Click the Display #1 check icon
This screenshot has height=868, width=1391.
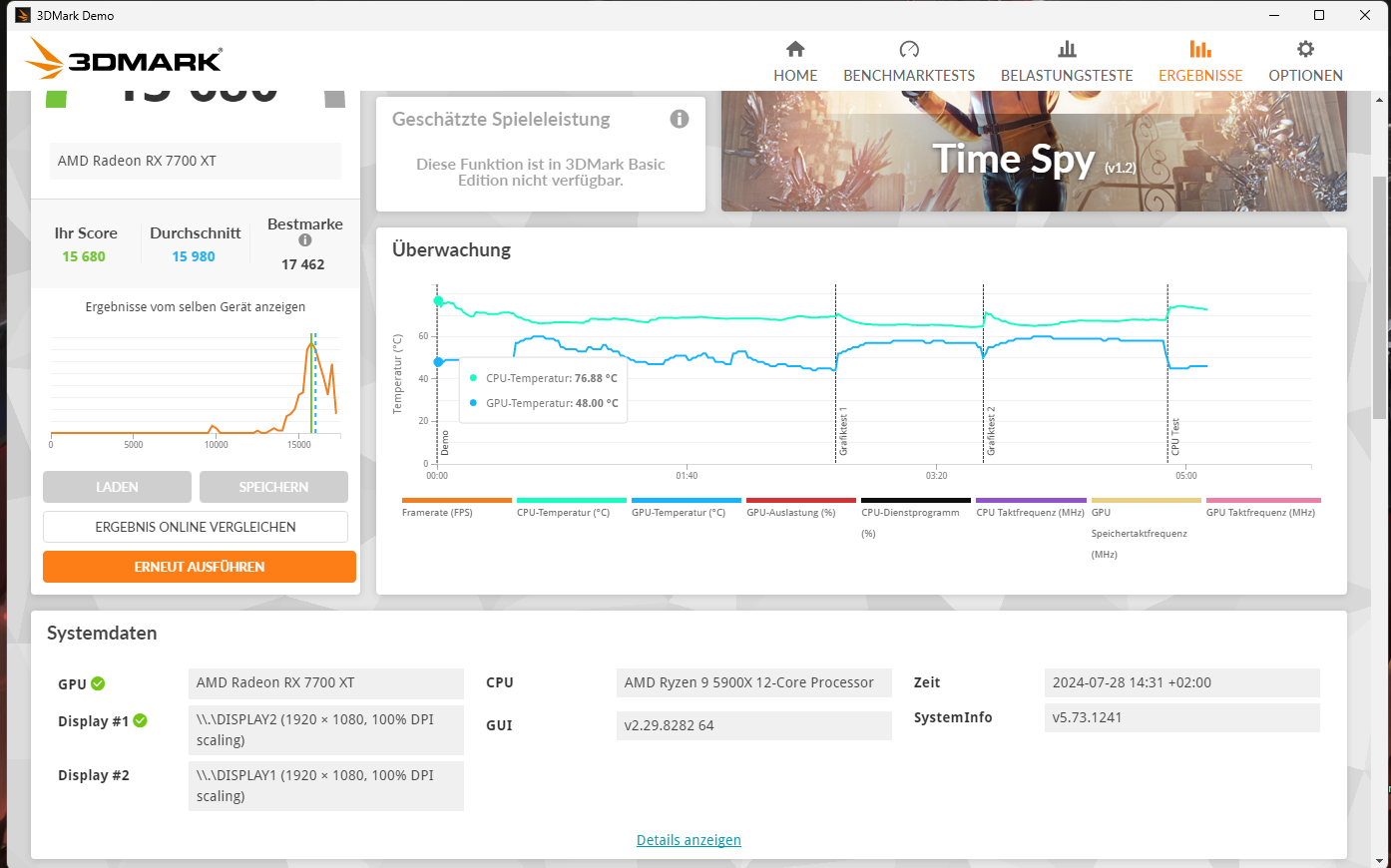(141, 720)
